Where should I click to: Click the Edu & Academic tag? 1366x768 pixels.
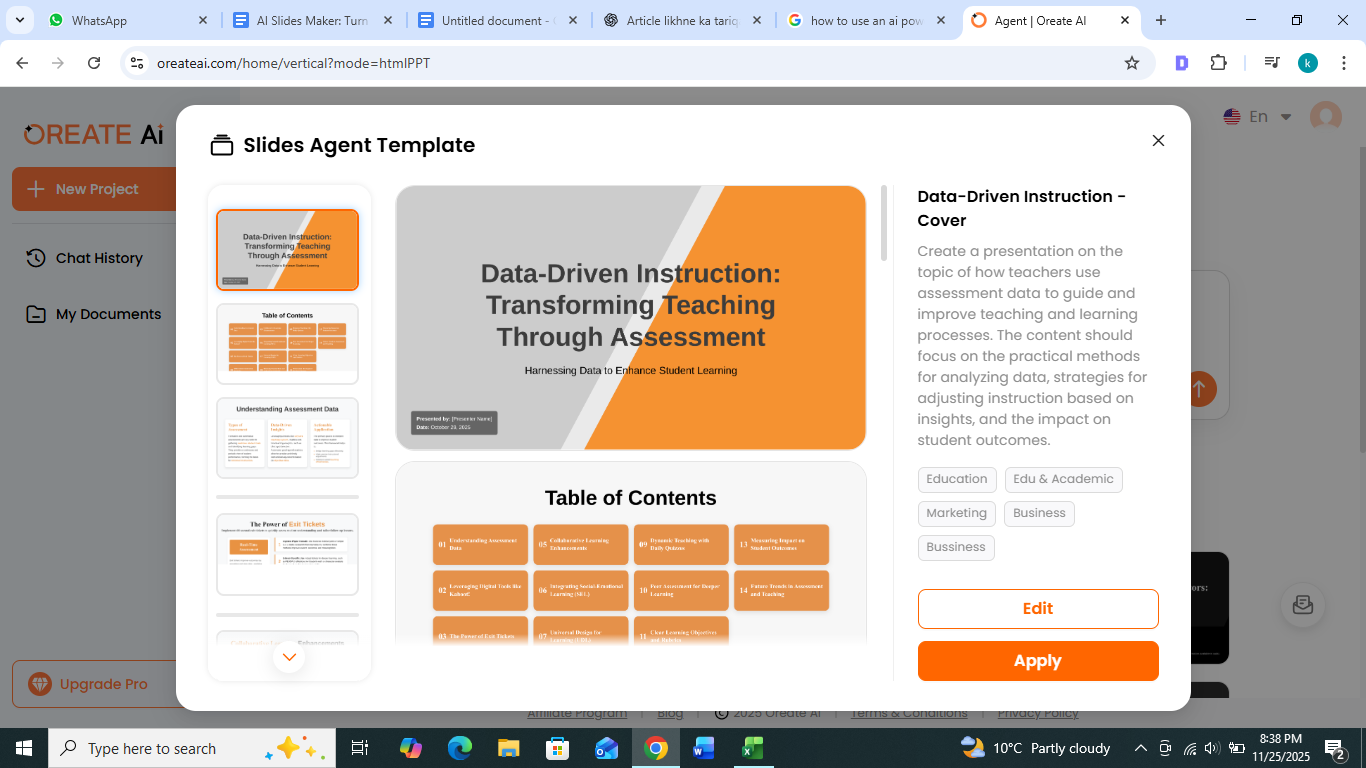(x=1063, y=480)
